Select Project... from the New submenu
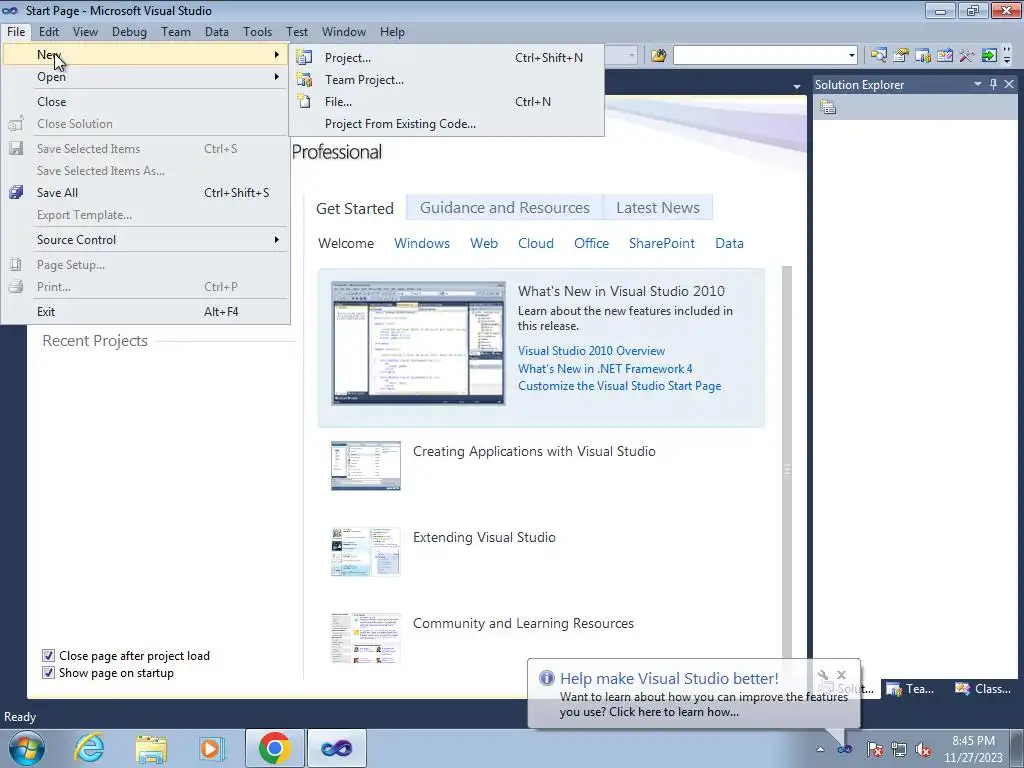The width and height of the screenshot is (1024, 768). (x=446, y=57)
